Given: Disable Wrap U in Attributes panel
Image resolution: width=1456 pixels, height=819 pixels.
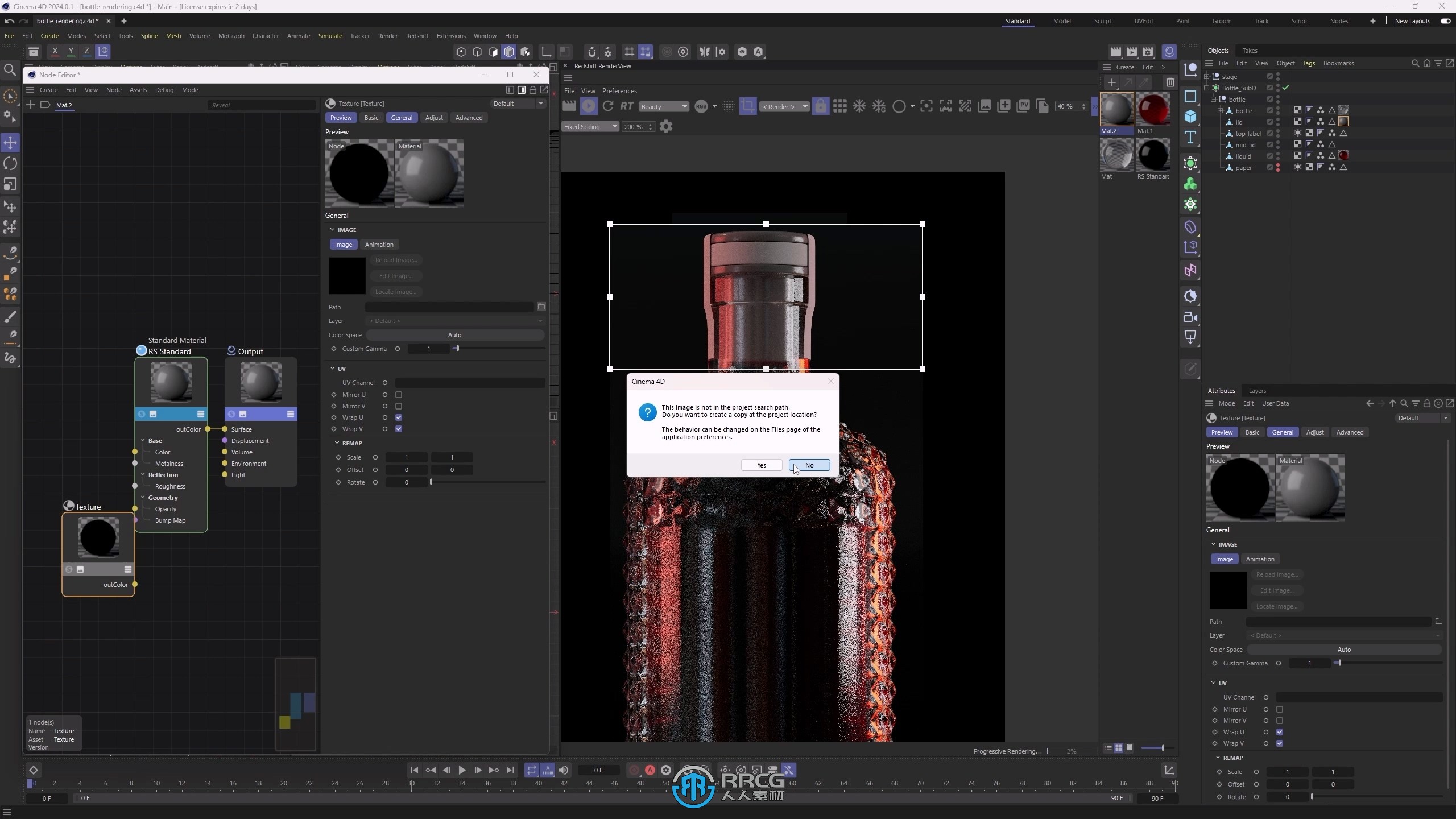Looking at the screenshot, I should point(1280,732).
